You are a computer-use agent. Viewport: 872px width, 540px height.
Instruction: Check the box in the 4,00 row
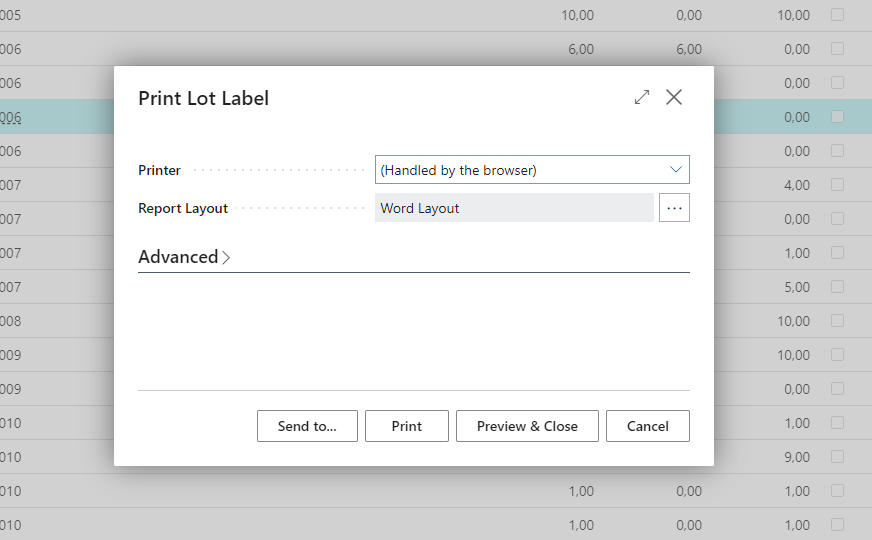pos(837,185)
